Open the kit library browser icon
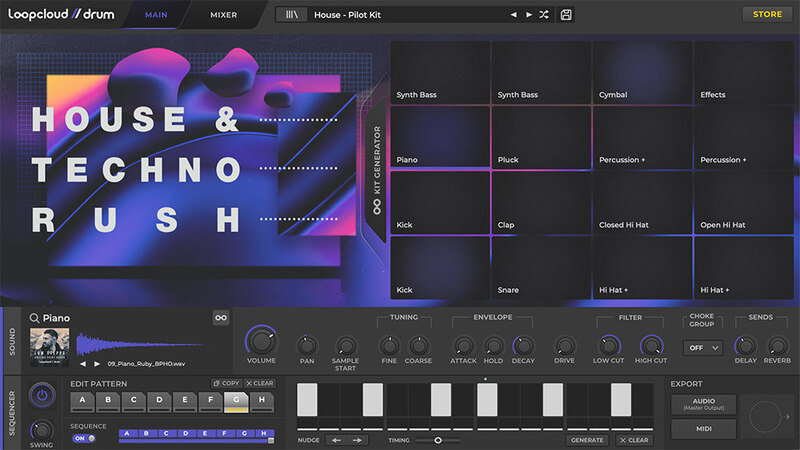This screenshot has height=450, width=800. coord(291,15)
